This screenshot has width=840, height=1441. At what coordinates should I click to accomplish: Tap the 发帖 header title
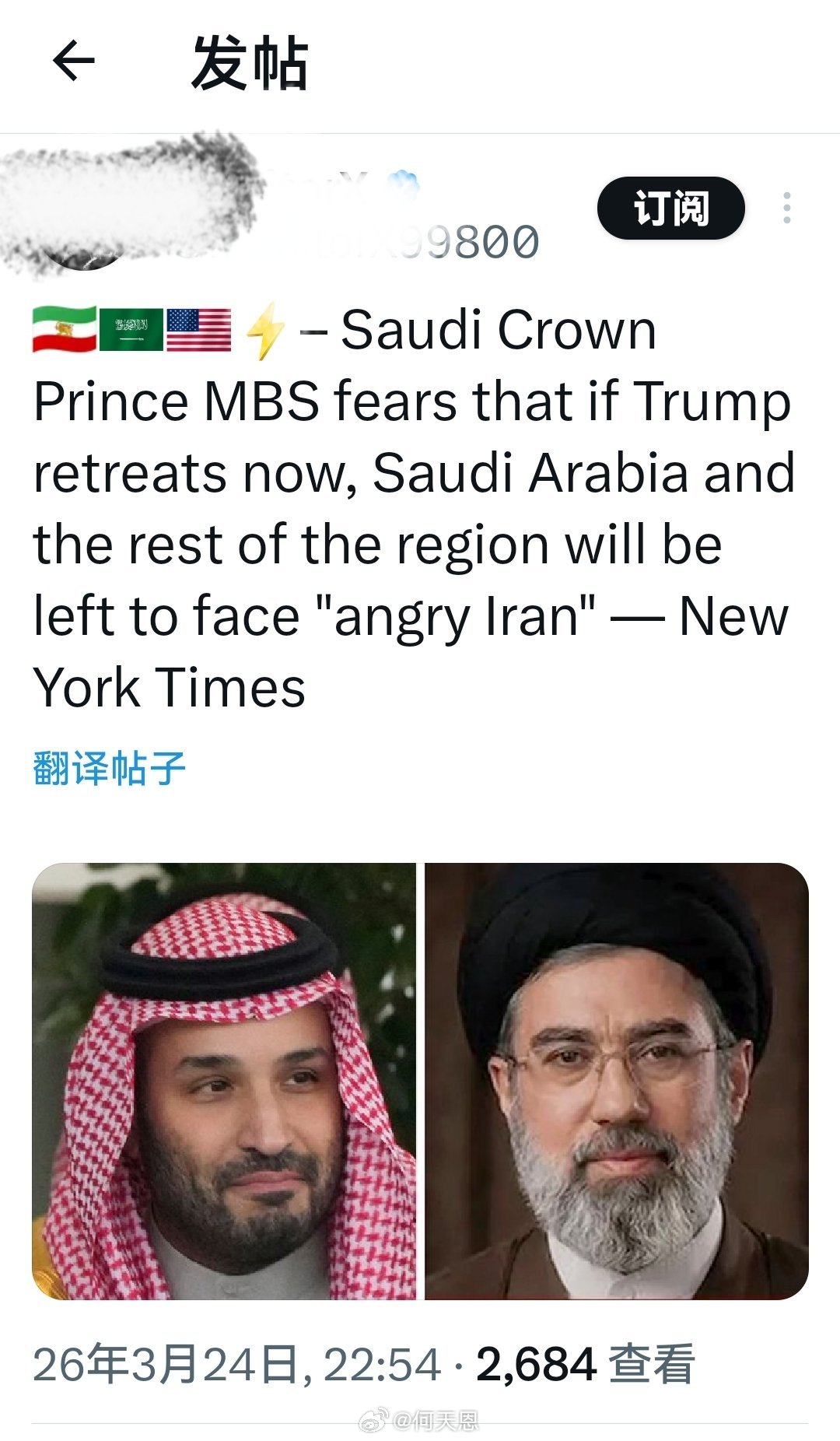coord(250,64)
